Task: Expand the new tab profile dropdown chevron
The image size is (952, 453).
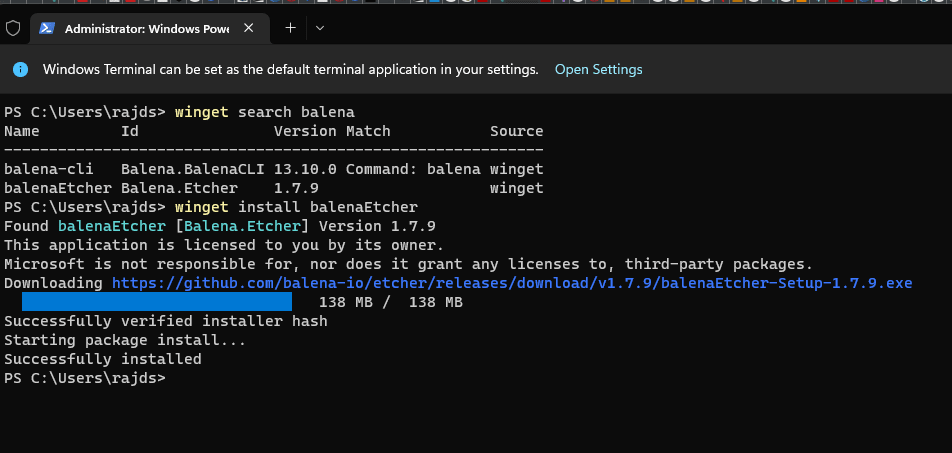Action: (x=320, y=28)
